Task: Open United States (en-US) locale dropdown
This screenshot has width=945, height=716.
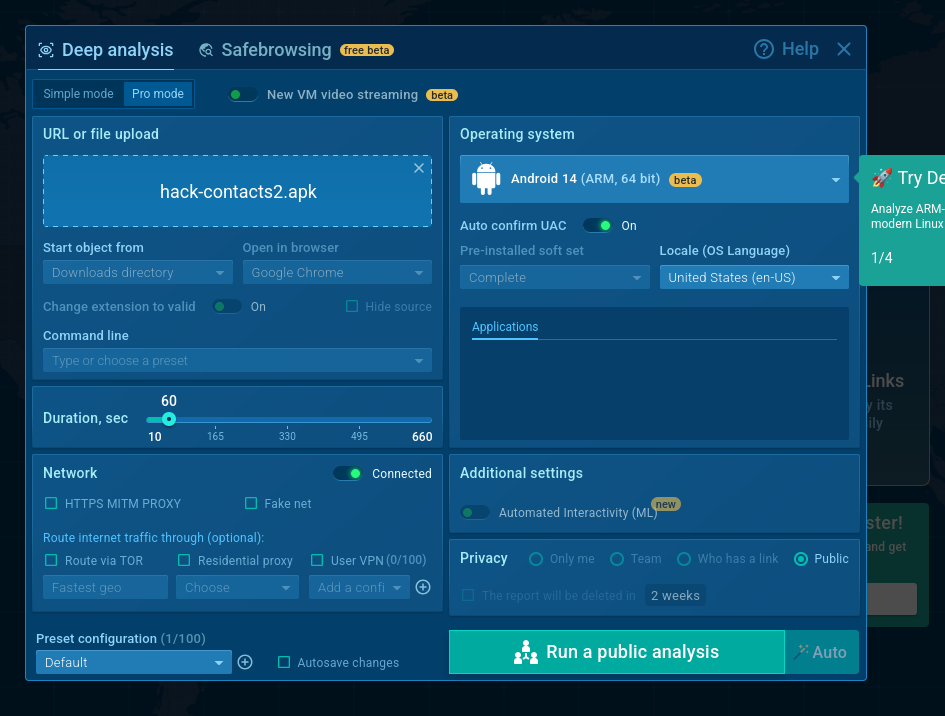Action: pyautogui.click(x=754, y=277)
